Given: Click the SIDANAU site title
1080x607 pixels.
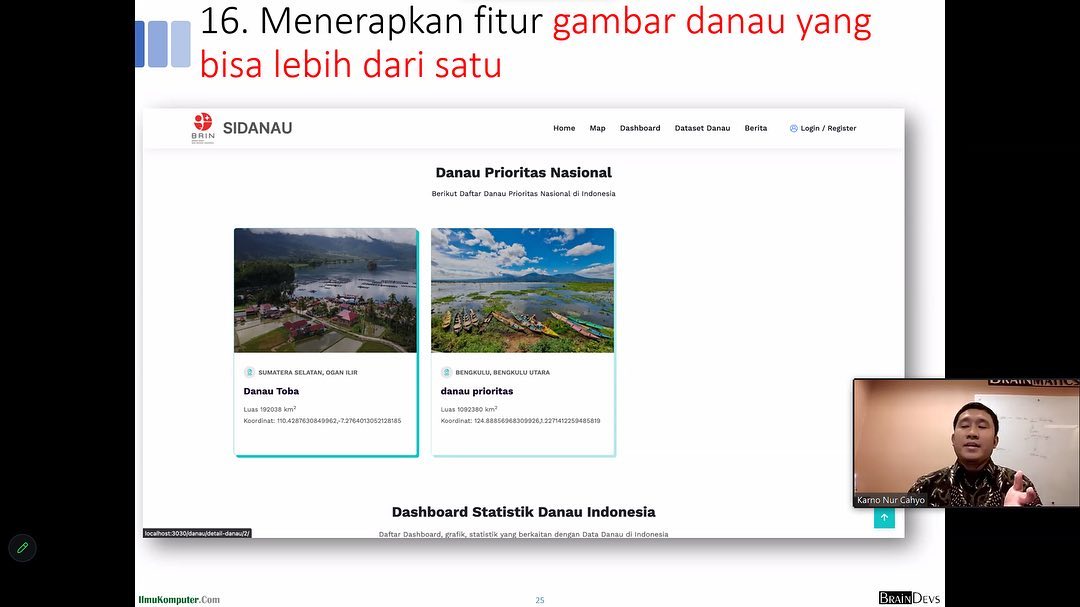Looking at the screenshot, I should tap(257, 128).
